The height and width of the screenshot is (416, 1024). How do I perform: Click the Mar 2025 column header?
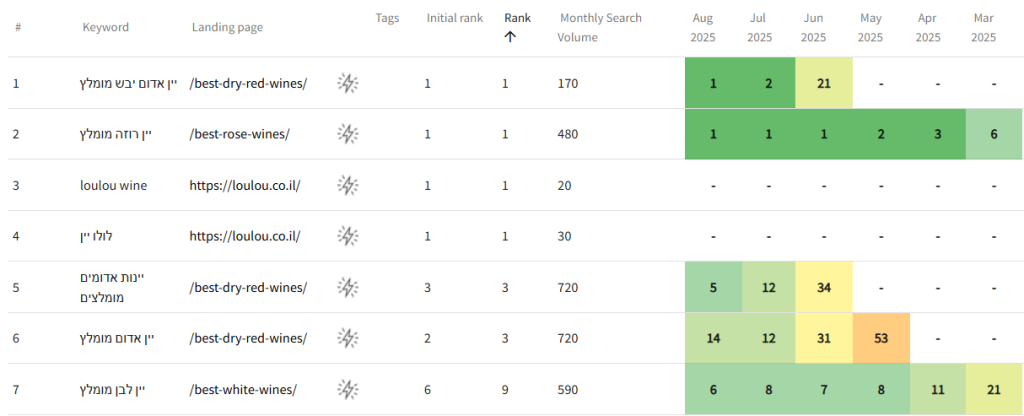pyautogui.click(x=984, y=27)
